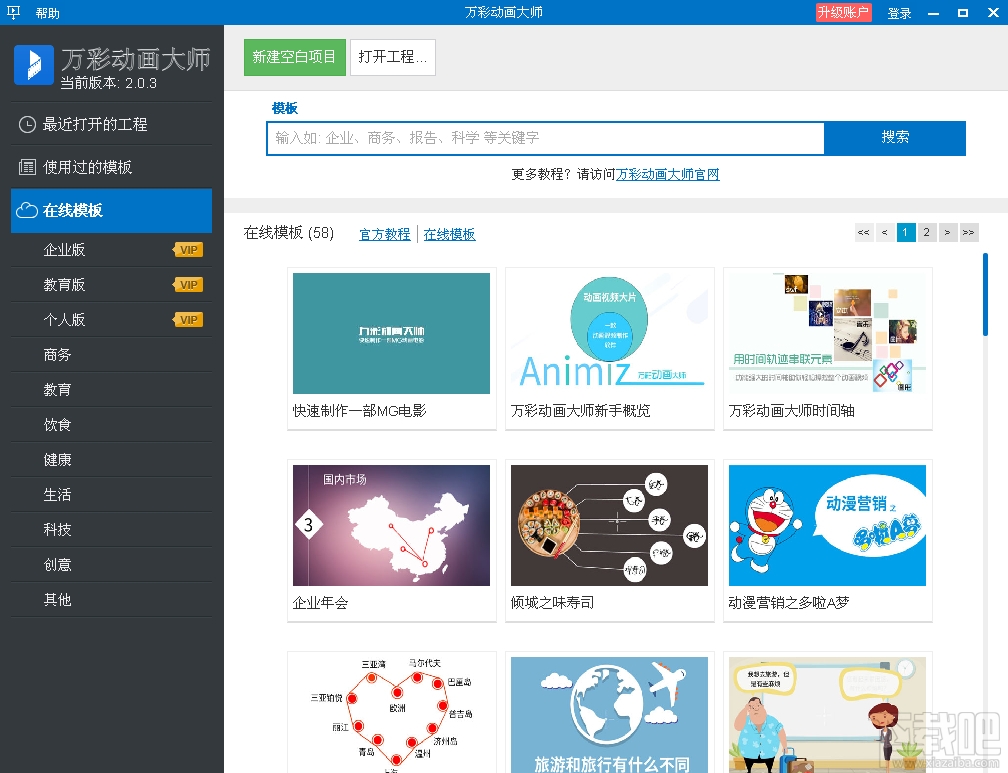
Task: Choose the 教育 template category
Action: pyautogui.click(x=111, y=390)
